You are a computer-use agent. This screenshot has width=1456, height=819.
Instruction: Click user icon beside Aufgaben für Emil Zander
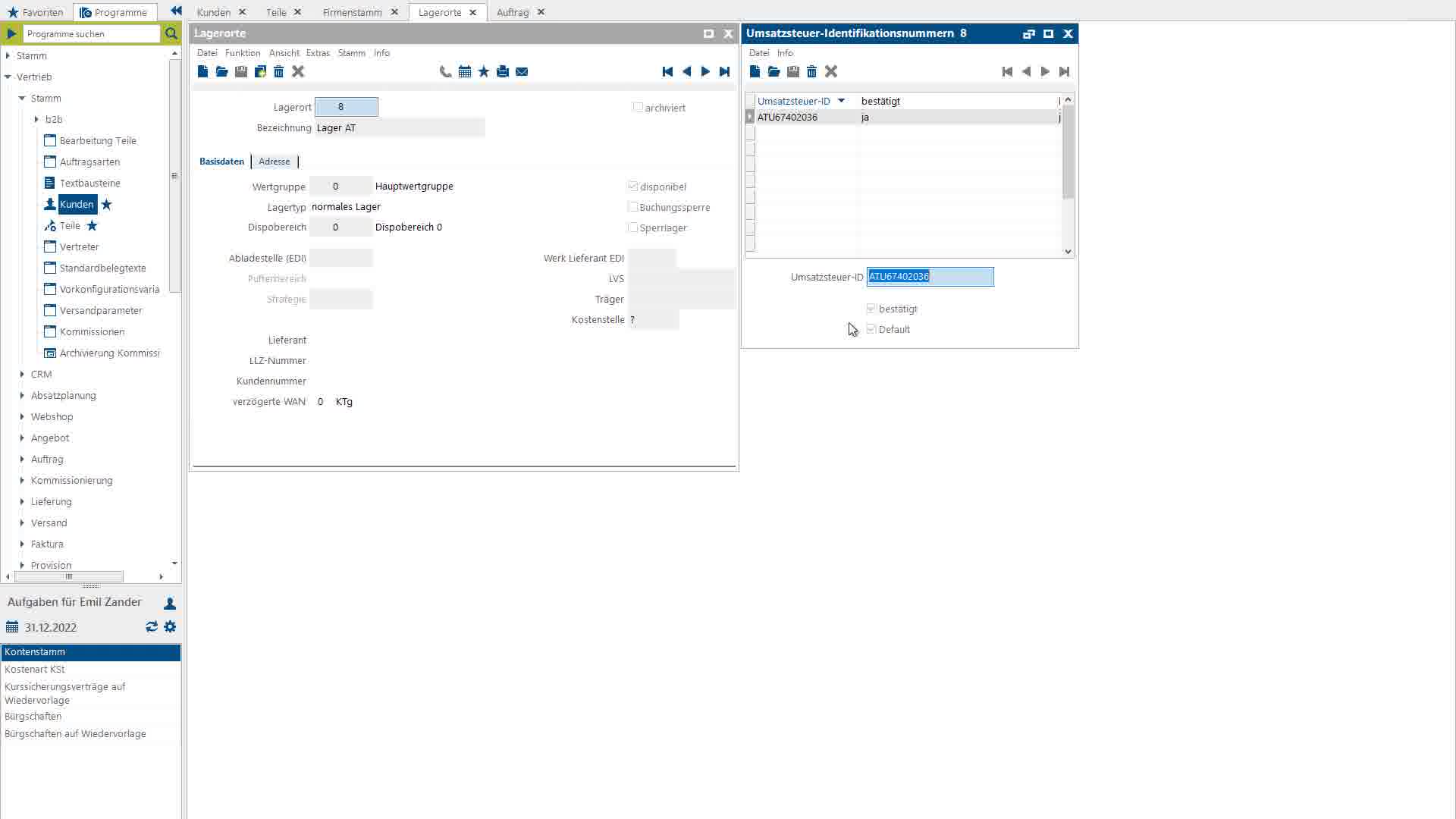(x=170, y=603)
